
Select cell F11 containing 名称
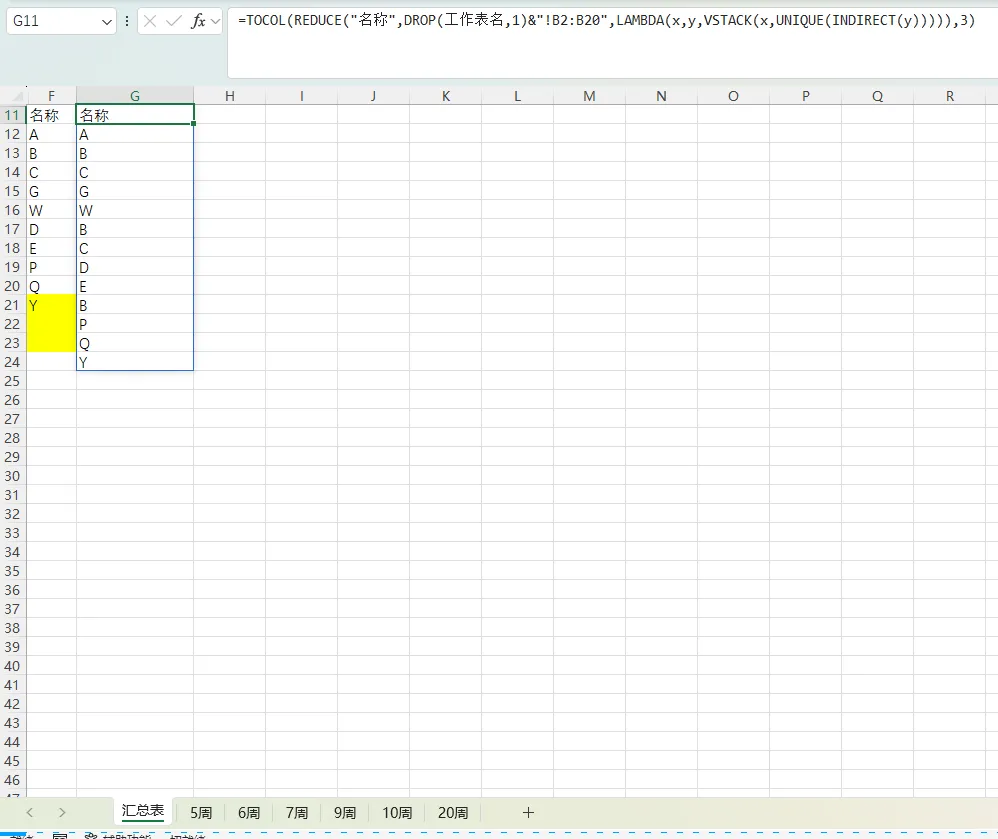(x=51, y=115)
